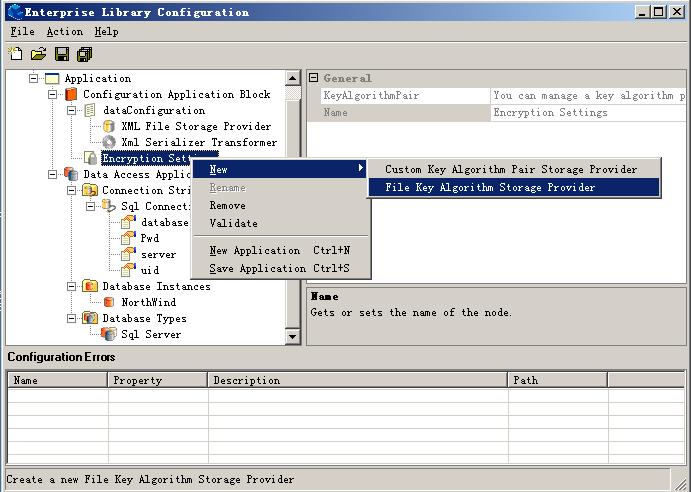Collapse the Database Instances tree node
Image resolution: width=691 pixels, height=492 pixels.
pos(72,286)
